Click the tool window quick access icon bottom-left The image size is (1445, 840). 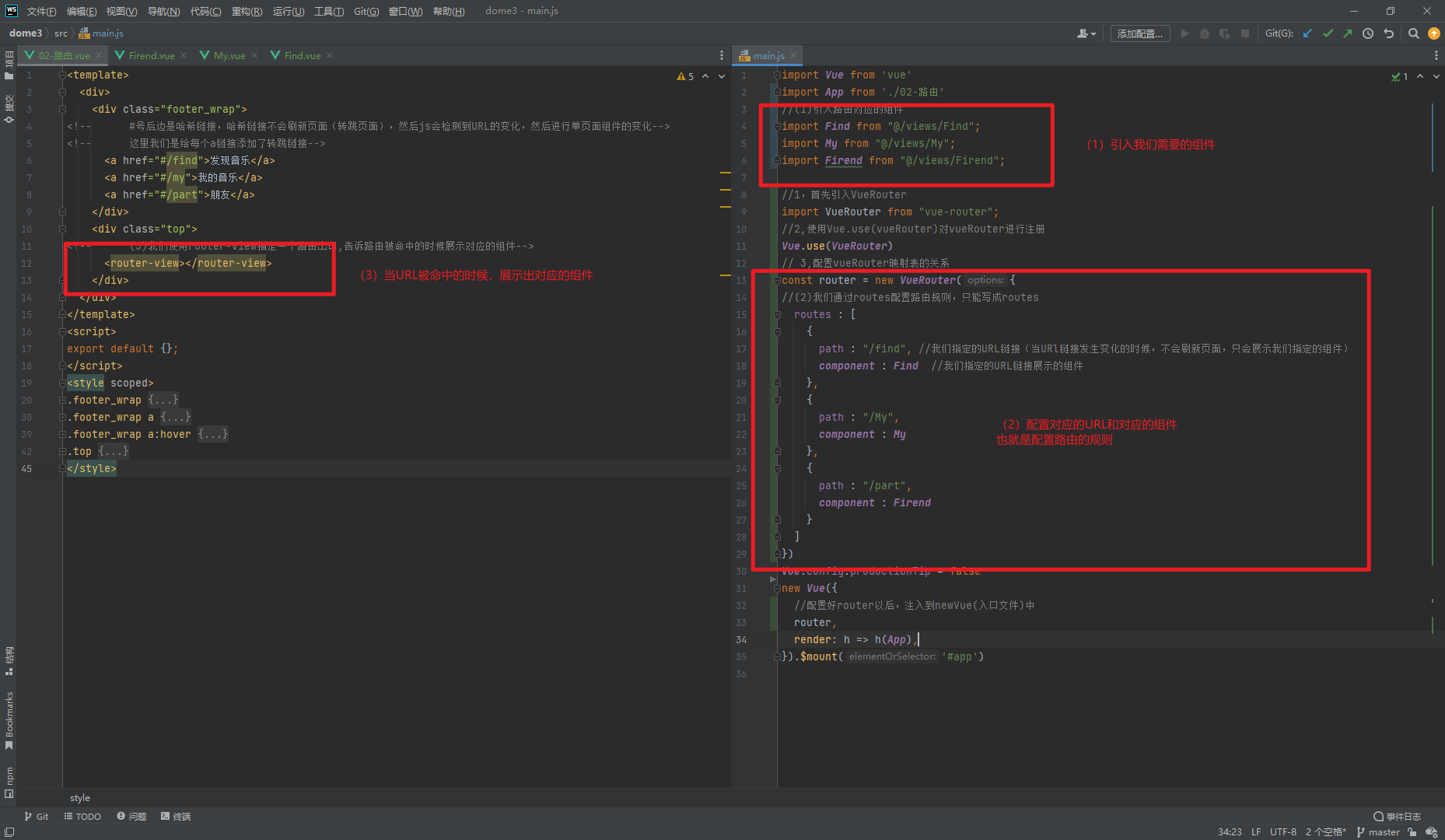(x=9, y=831)
